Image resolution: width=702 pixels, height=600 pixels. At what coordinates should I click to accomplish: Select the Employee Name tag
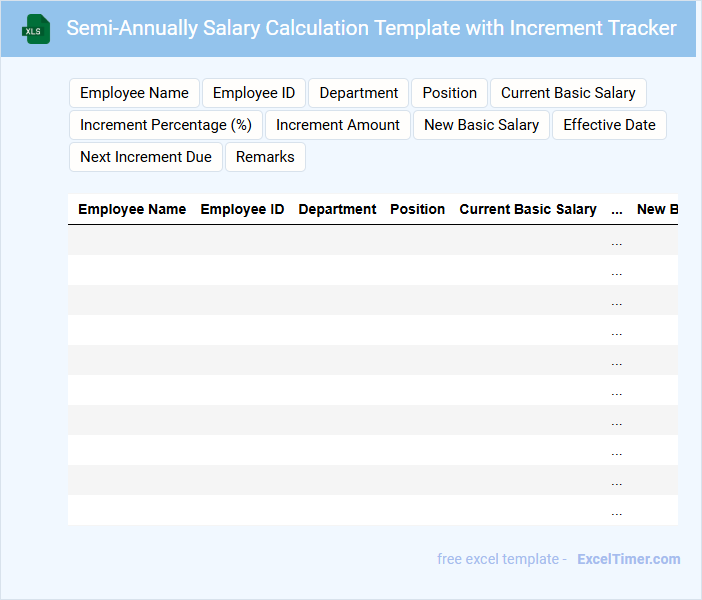pos(134,93)
